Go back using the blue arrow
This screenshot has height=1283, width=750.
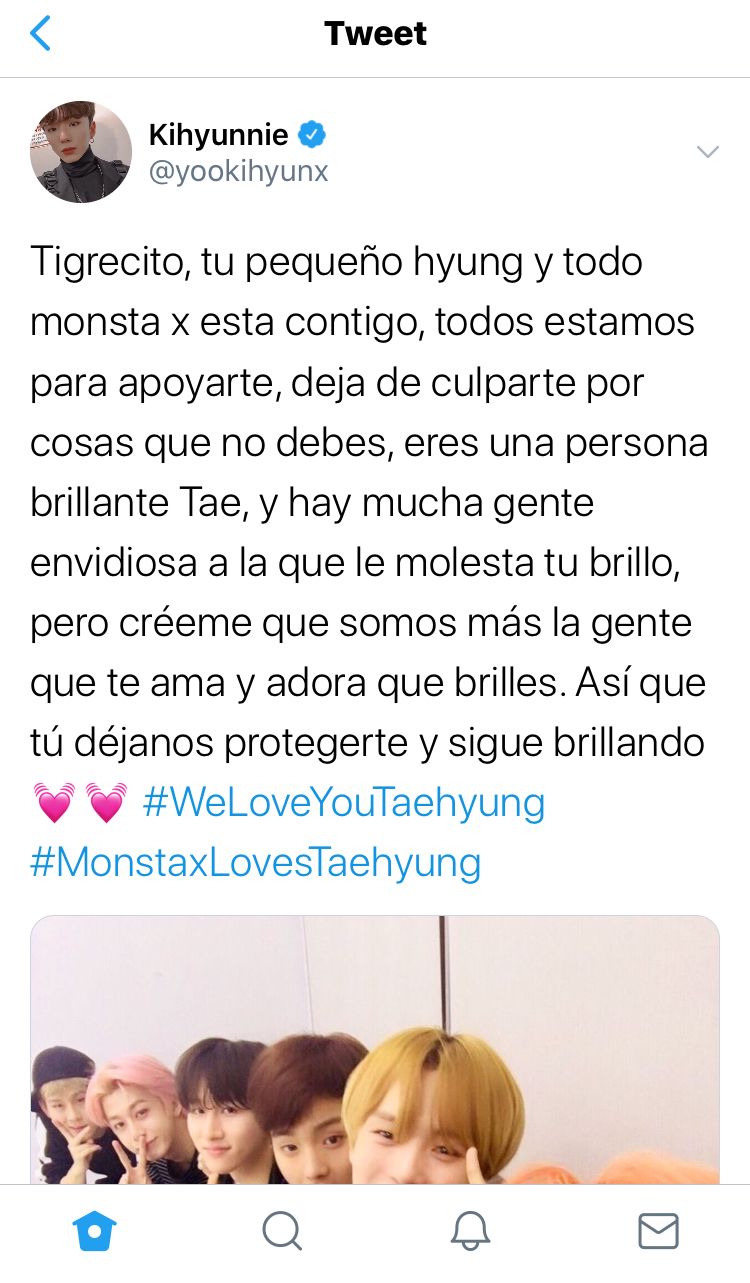coord(40,34)
